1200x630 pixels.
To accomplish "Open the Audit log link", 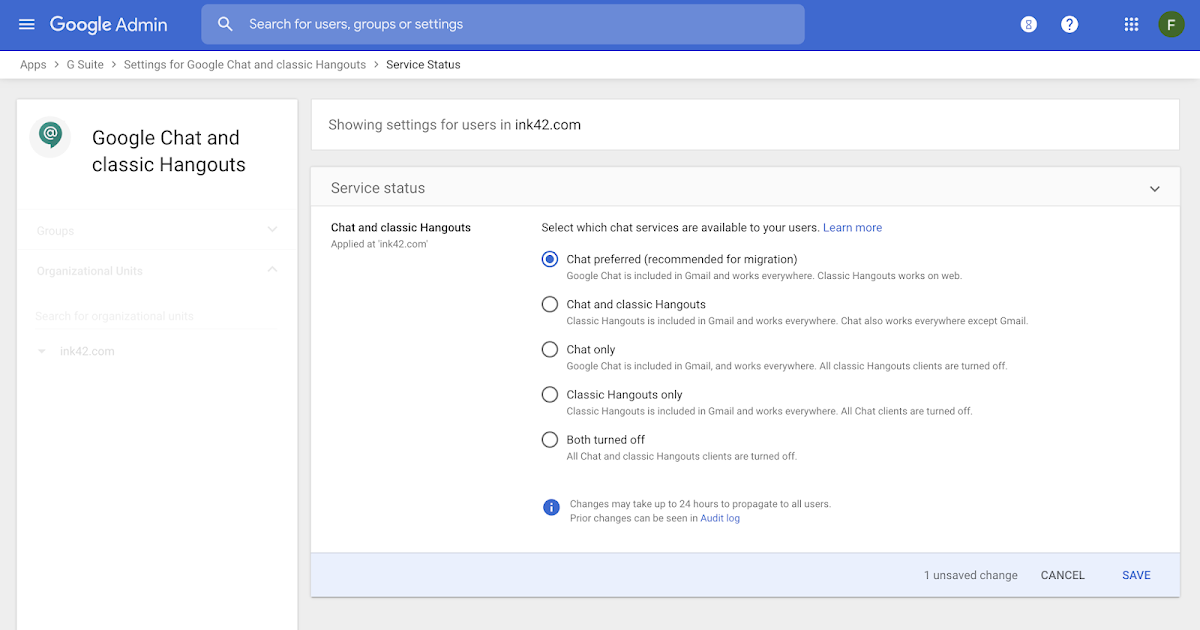I will (x=720, y=518).
